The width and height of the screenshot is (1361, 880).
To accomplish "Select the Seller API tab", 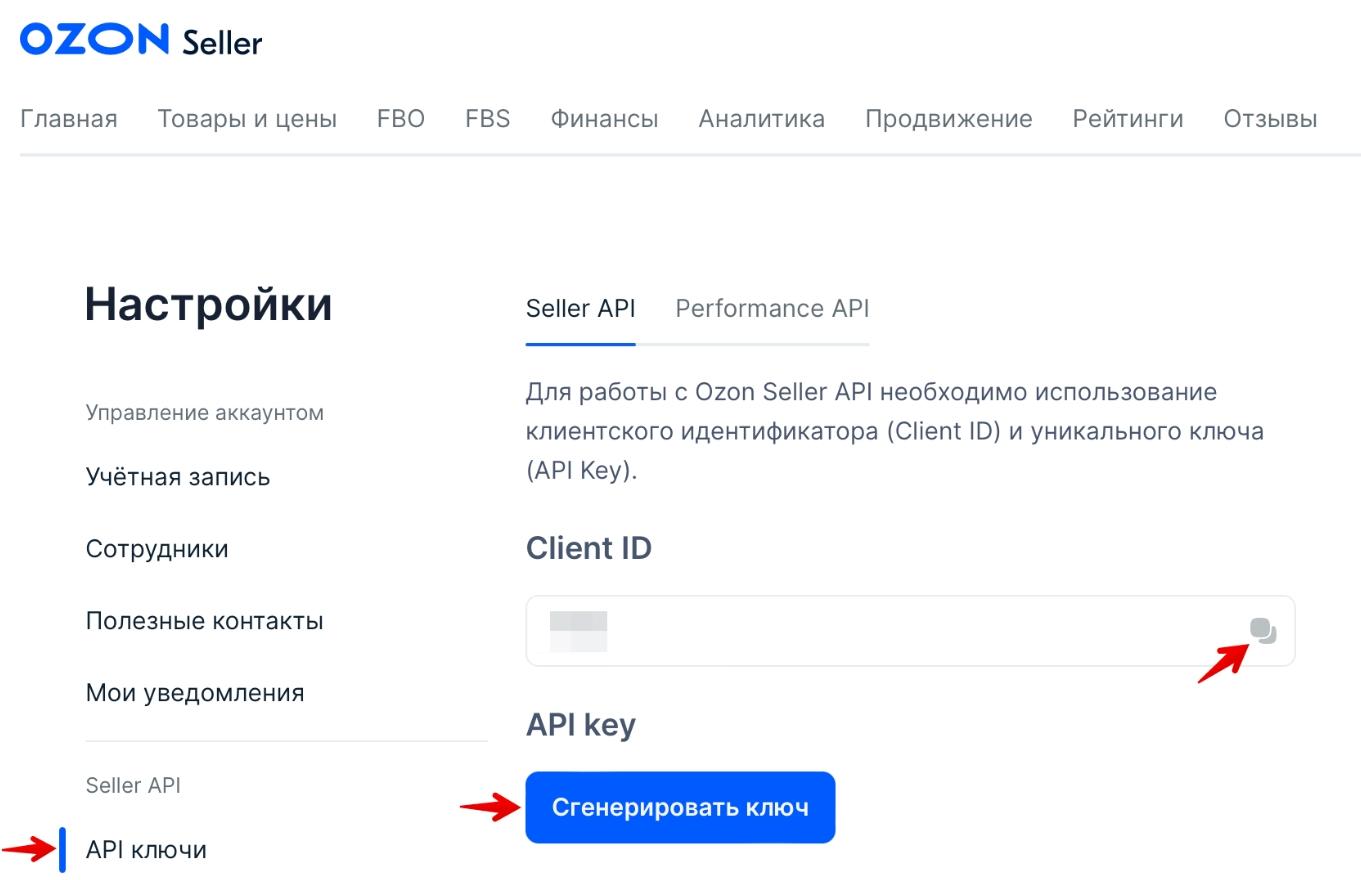I will pos(580,309).
